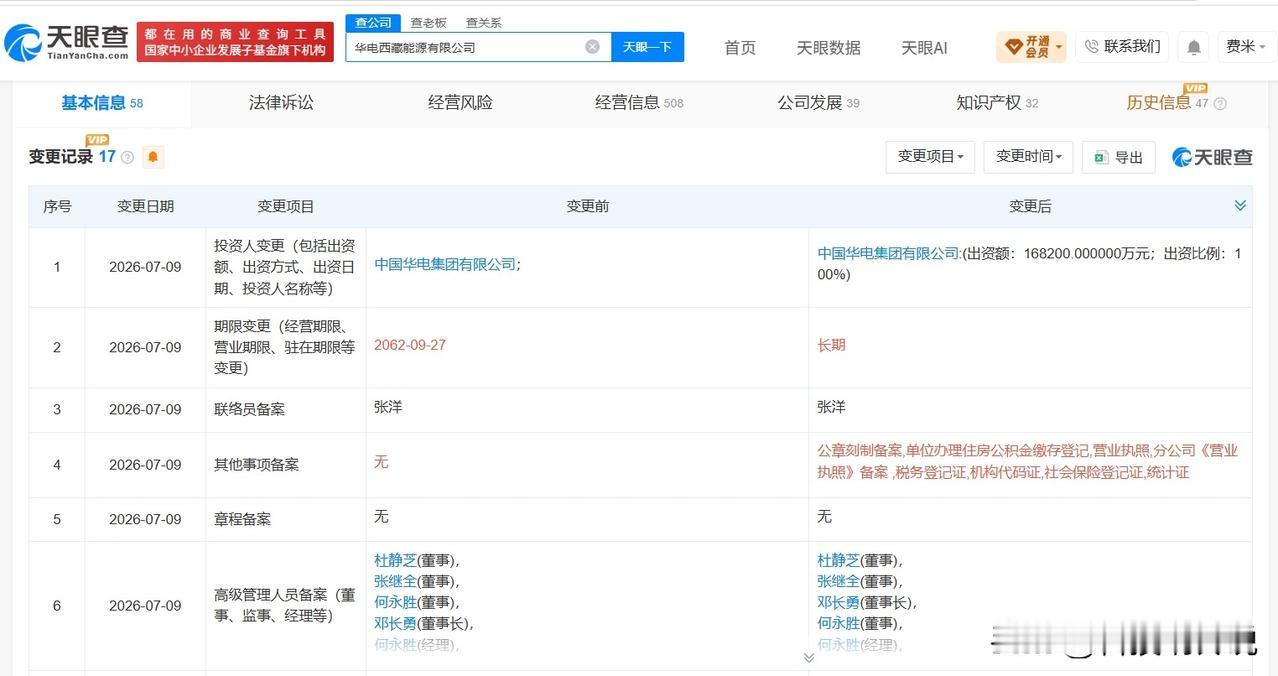The image size is (1278, 676).
Task: Click the 导出 export button
Action: (1119, 157)
